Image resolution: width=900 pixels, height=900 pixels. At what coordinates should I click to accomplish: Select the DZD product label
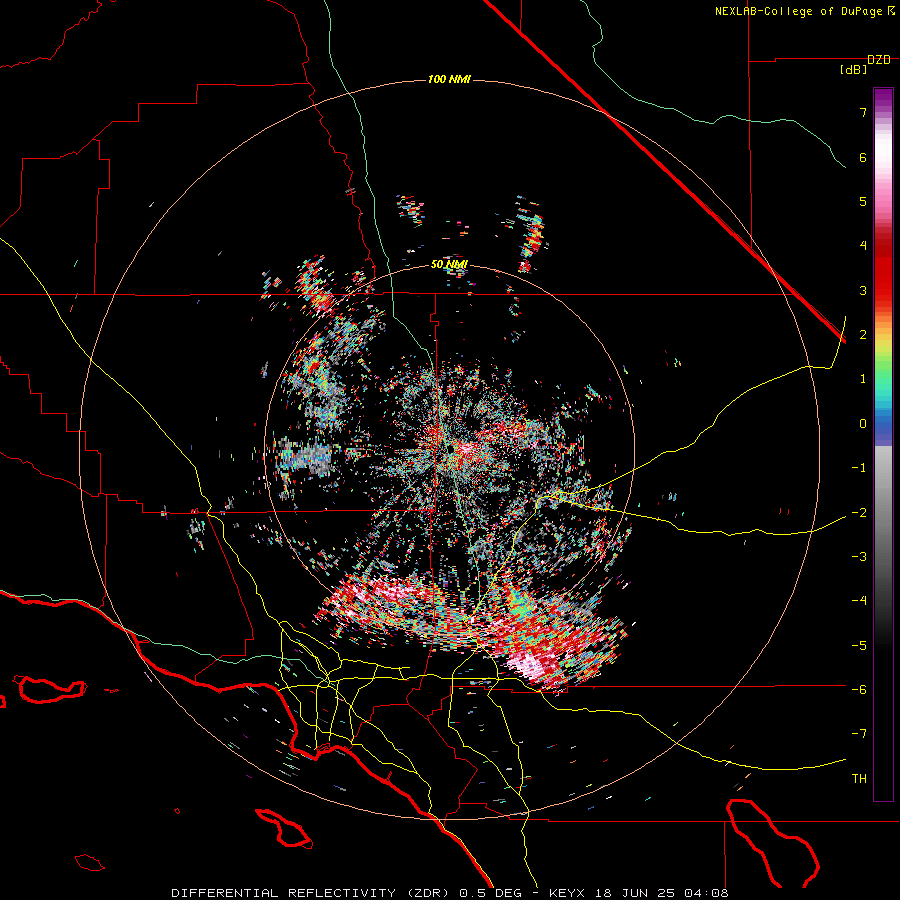click(x=879, y=60)
